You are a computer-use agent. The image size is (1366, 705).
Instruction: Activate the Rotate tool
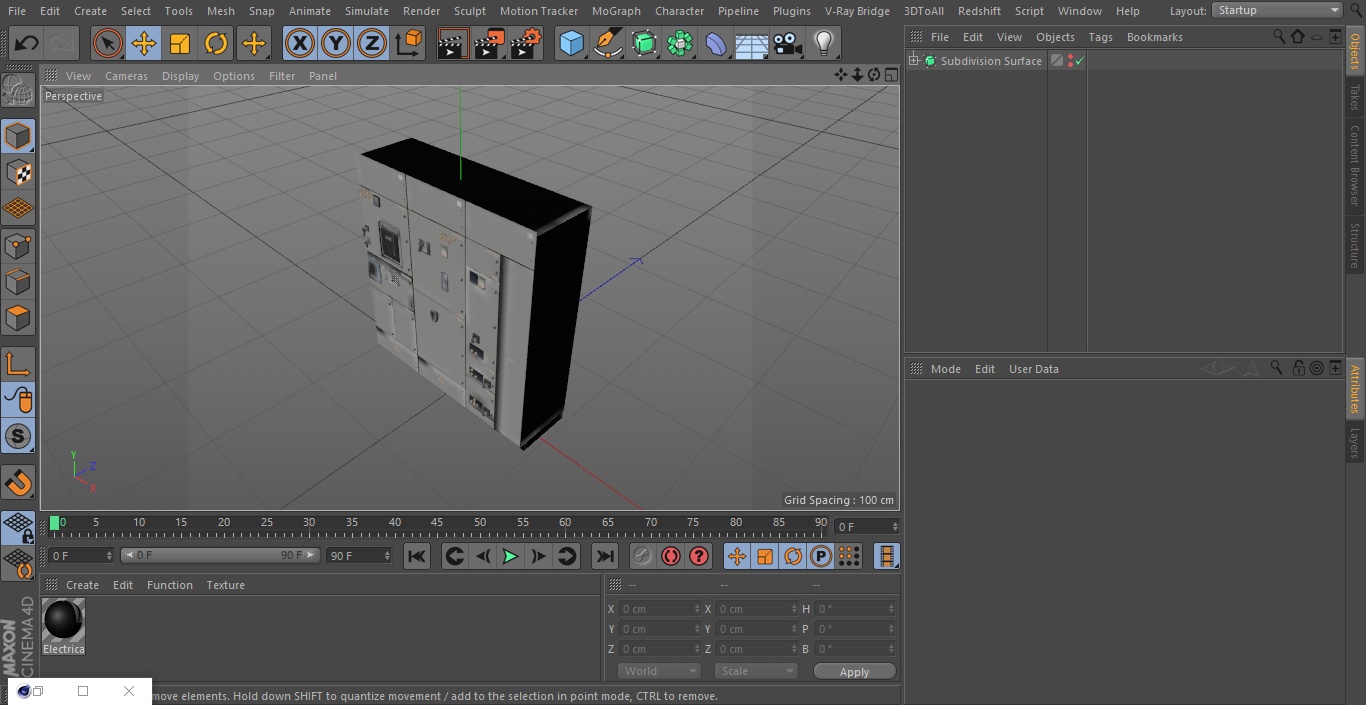(x=216, y=43)
